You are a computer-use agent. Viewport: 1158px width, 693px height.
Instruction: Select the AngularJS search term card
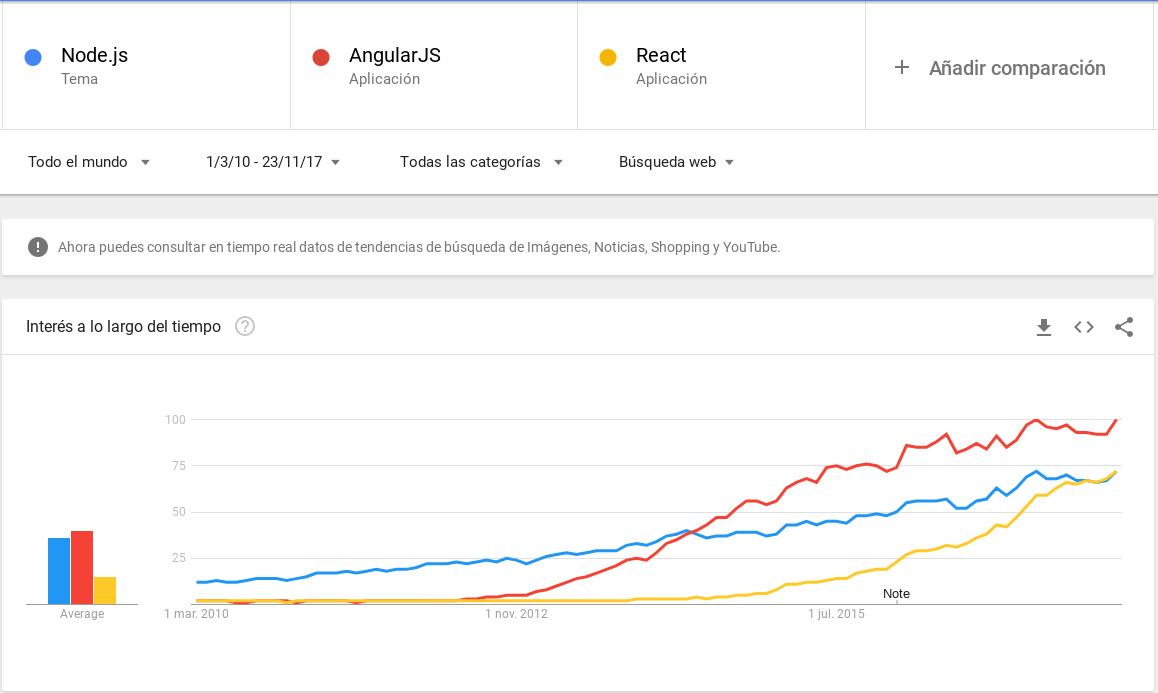tap(434, 66)
